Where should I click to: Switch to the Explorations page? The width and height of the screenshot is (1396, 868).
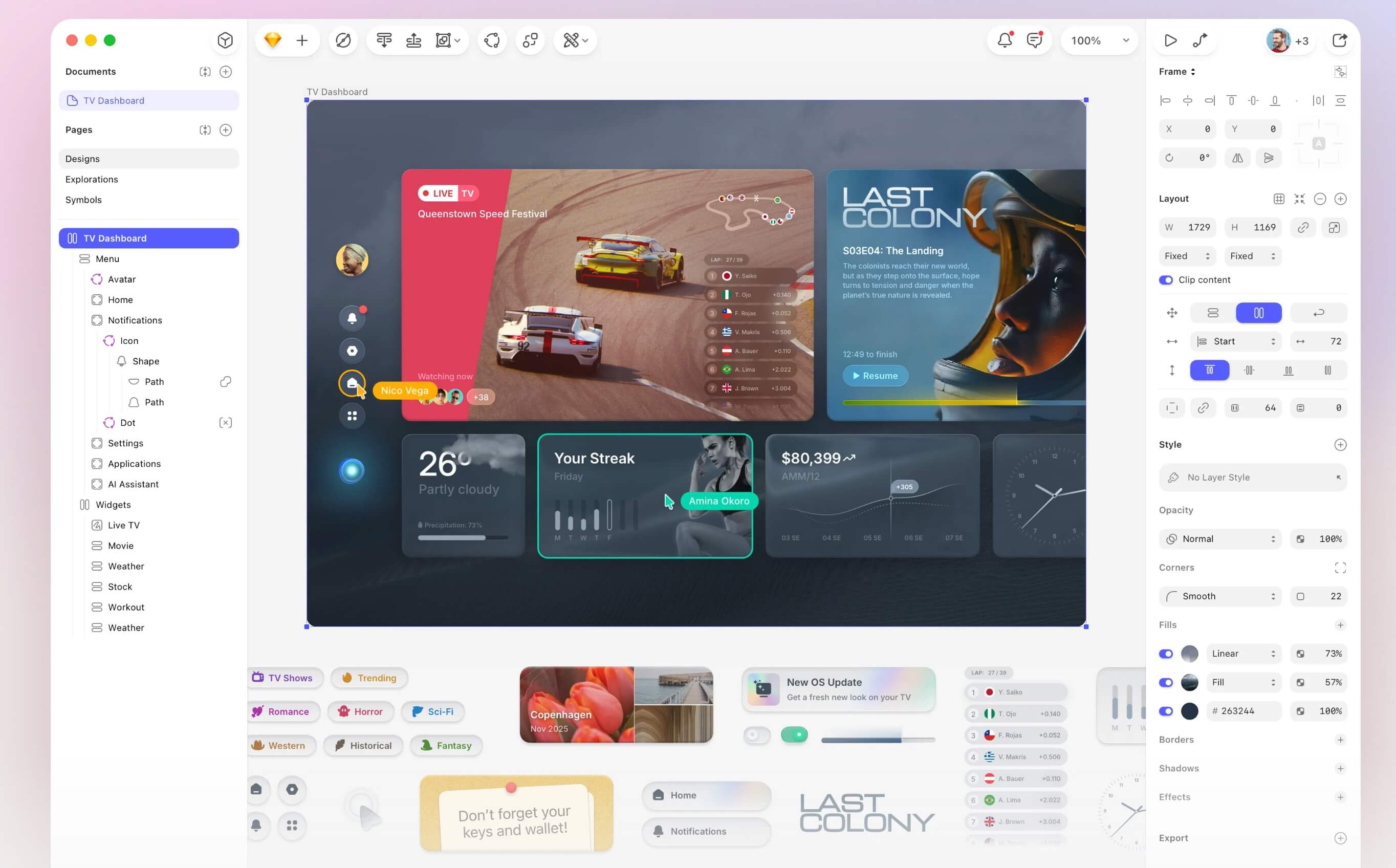pyautogui.click(x=92, y=179)
